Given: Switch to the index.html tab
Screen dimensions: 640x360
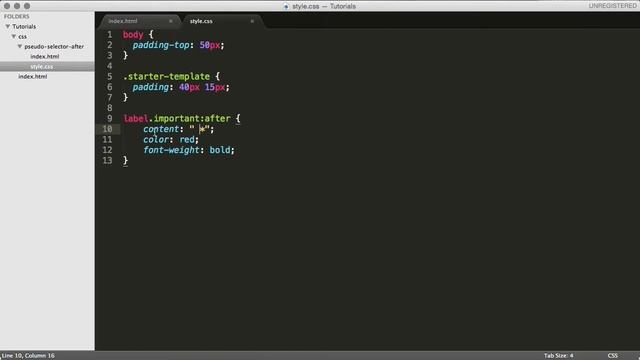Looking at the screenshot, I should coord(123,21).
